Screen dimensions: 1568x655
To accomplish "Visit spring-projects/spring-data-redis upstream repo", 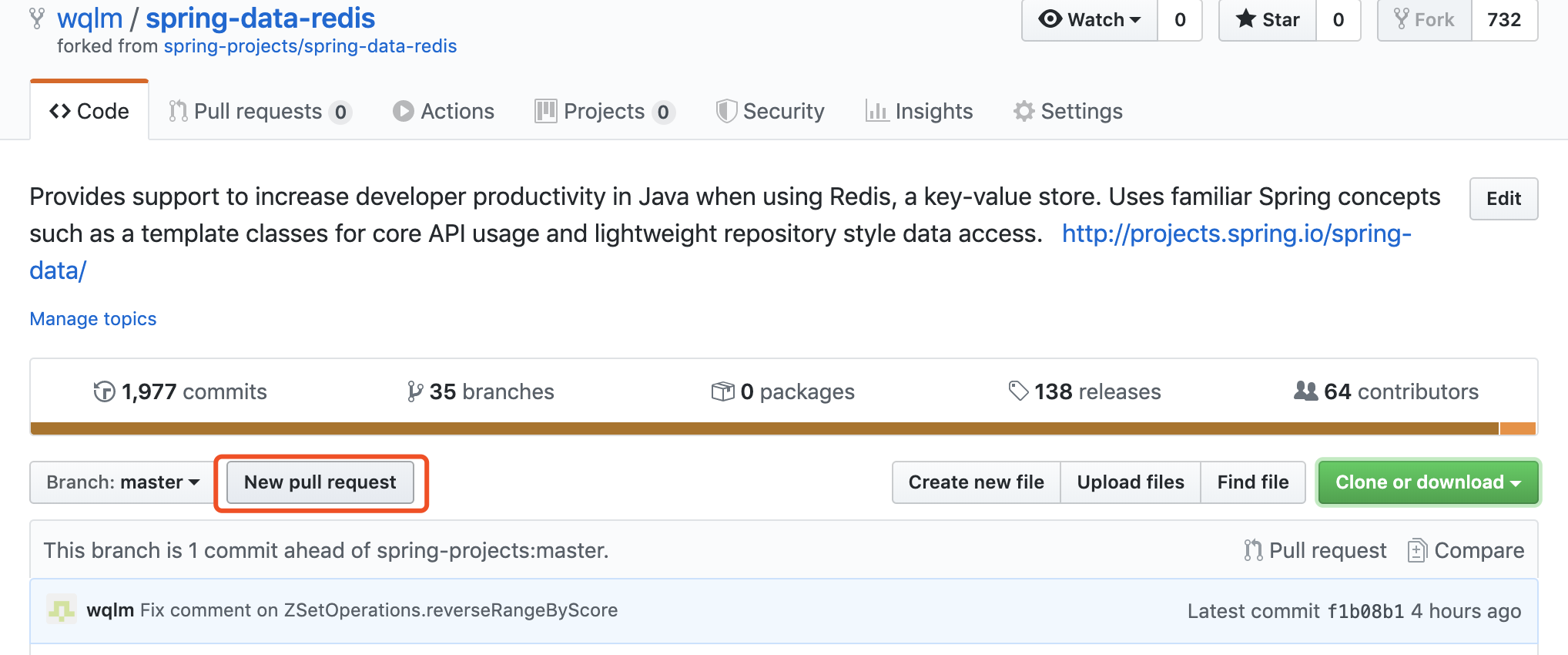I will click(310, 46).
